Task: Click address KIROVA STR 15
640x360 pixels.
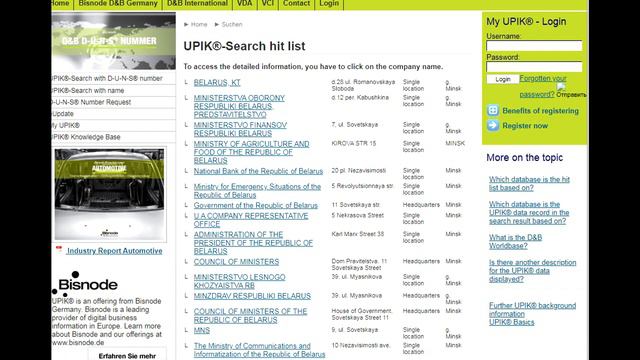Action: [353, 143]
